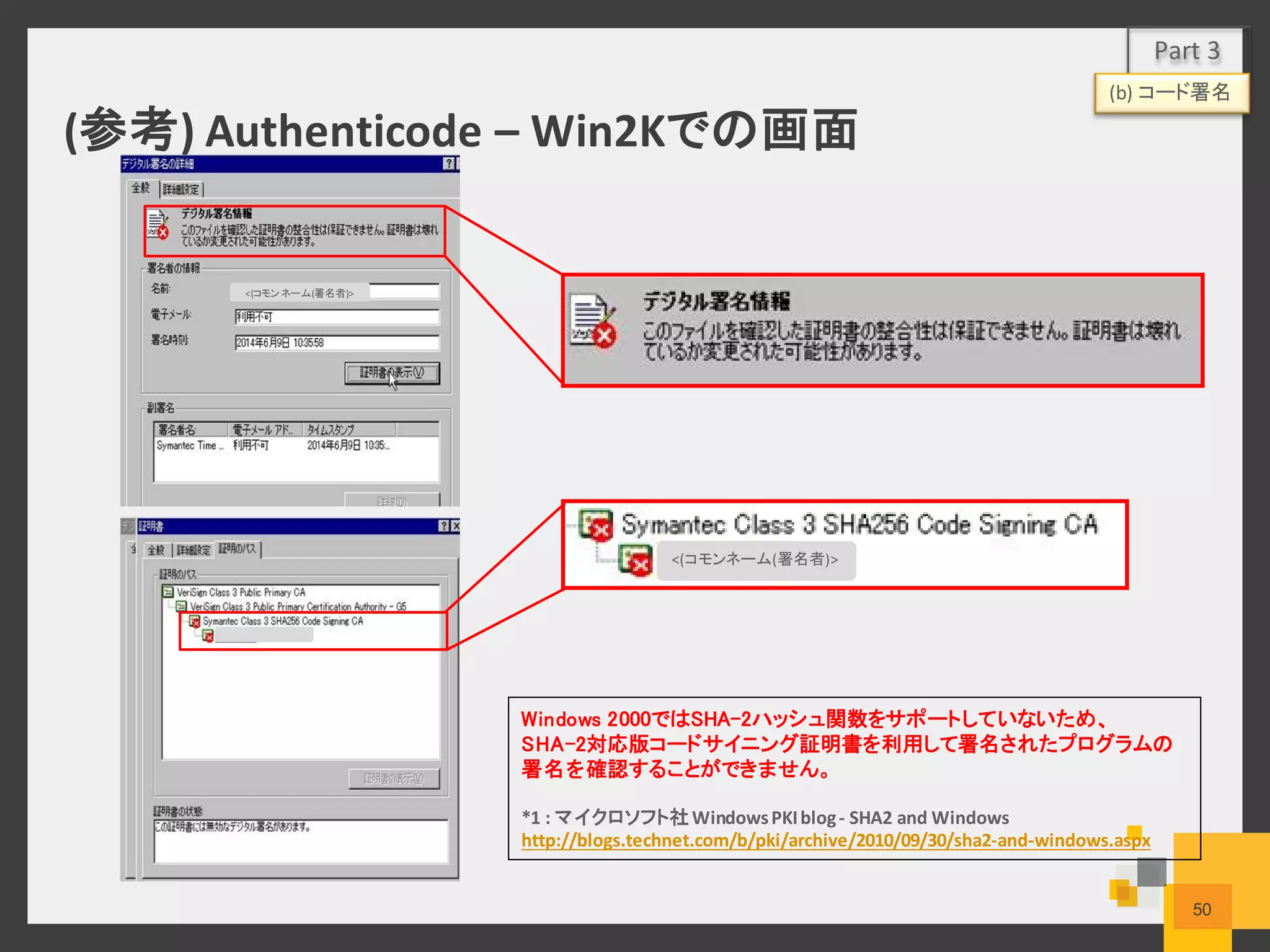Click the 詳細(D) button under countersignatures

[x=392, y=501]
